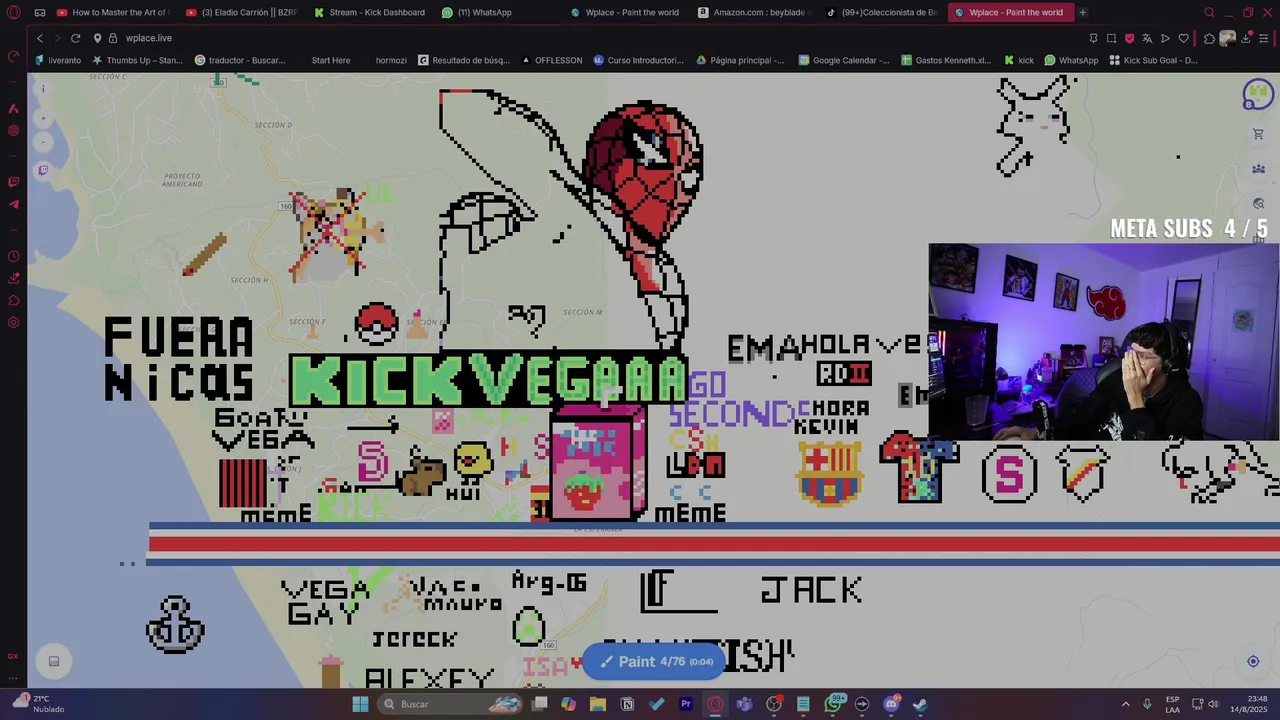This screenshot has width=1280, height=720.
Task: Click the Opera GX logo menu
Action: [14, 12]
